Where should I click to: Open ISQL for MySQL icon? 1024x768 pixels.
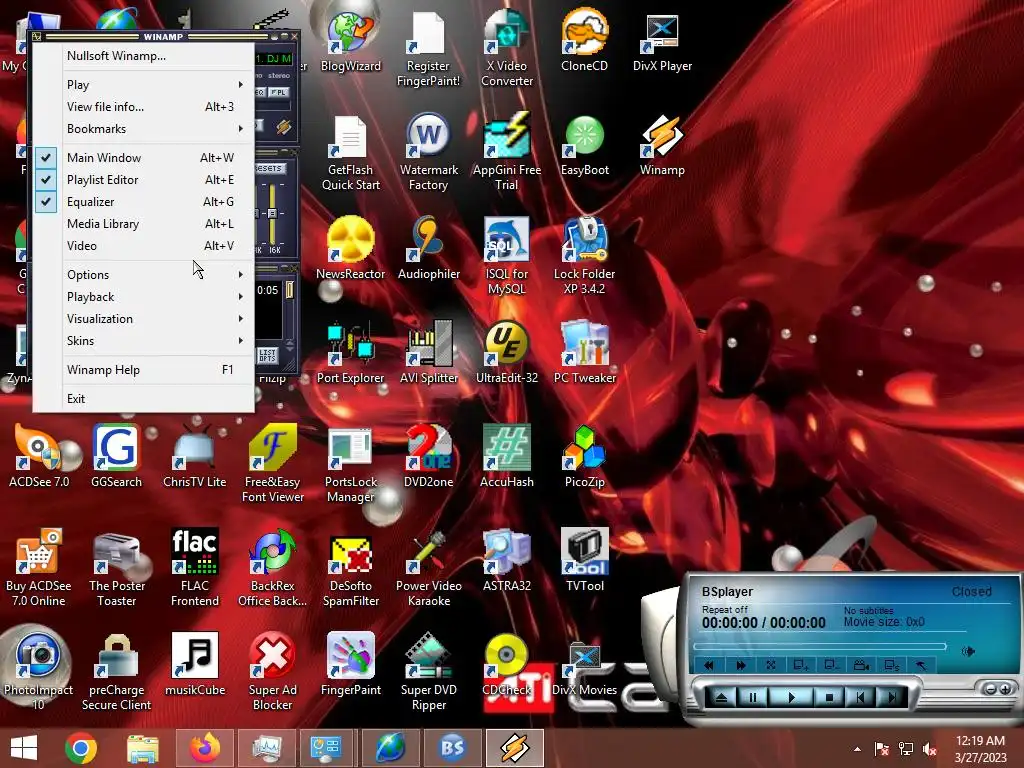point(507,257)
